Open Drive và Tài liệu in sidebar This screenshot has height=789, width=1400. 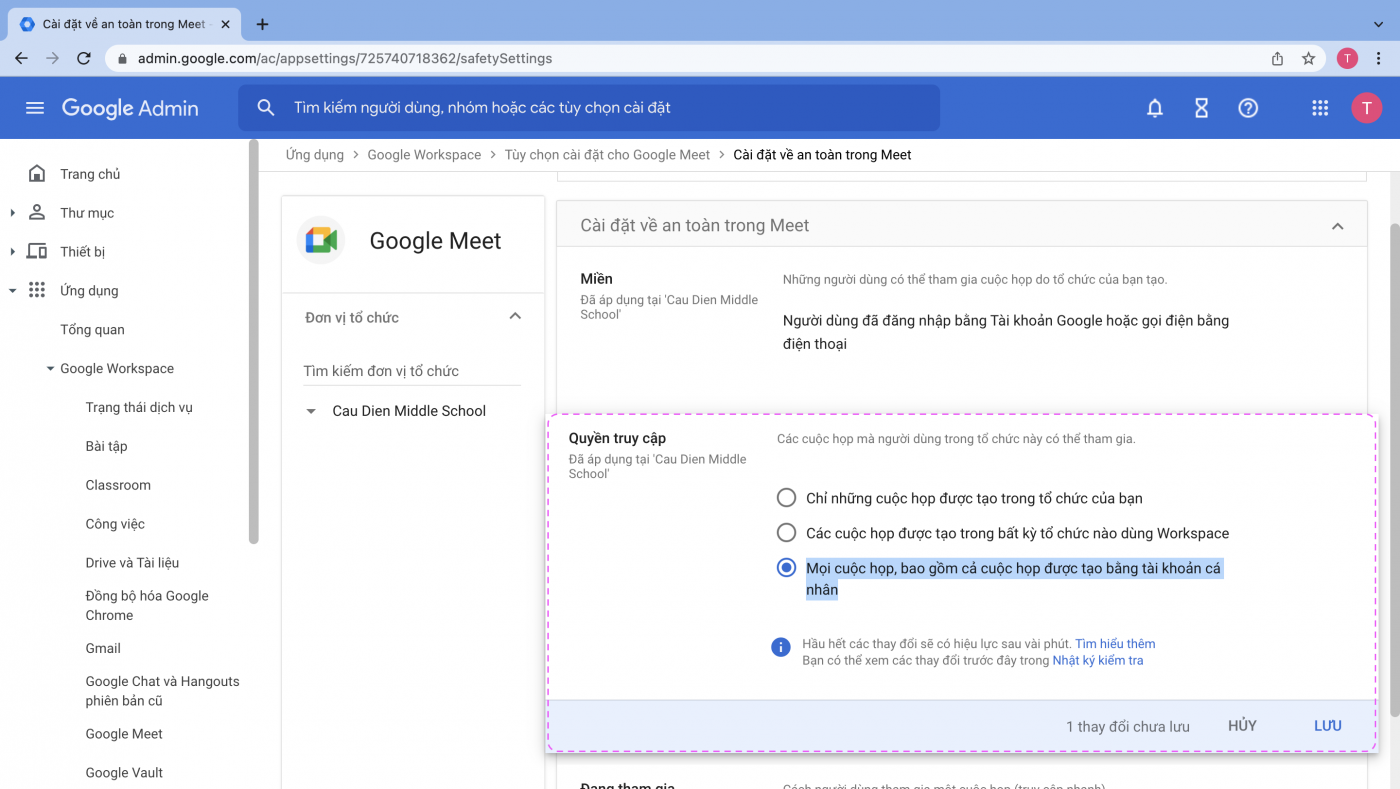click(132, 563)
